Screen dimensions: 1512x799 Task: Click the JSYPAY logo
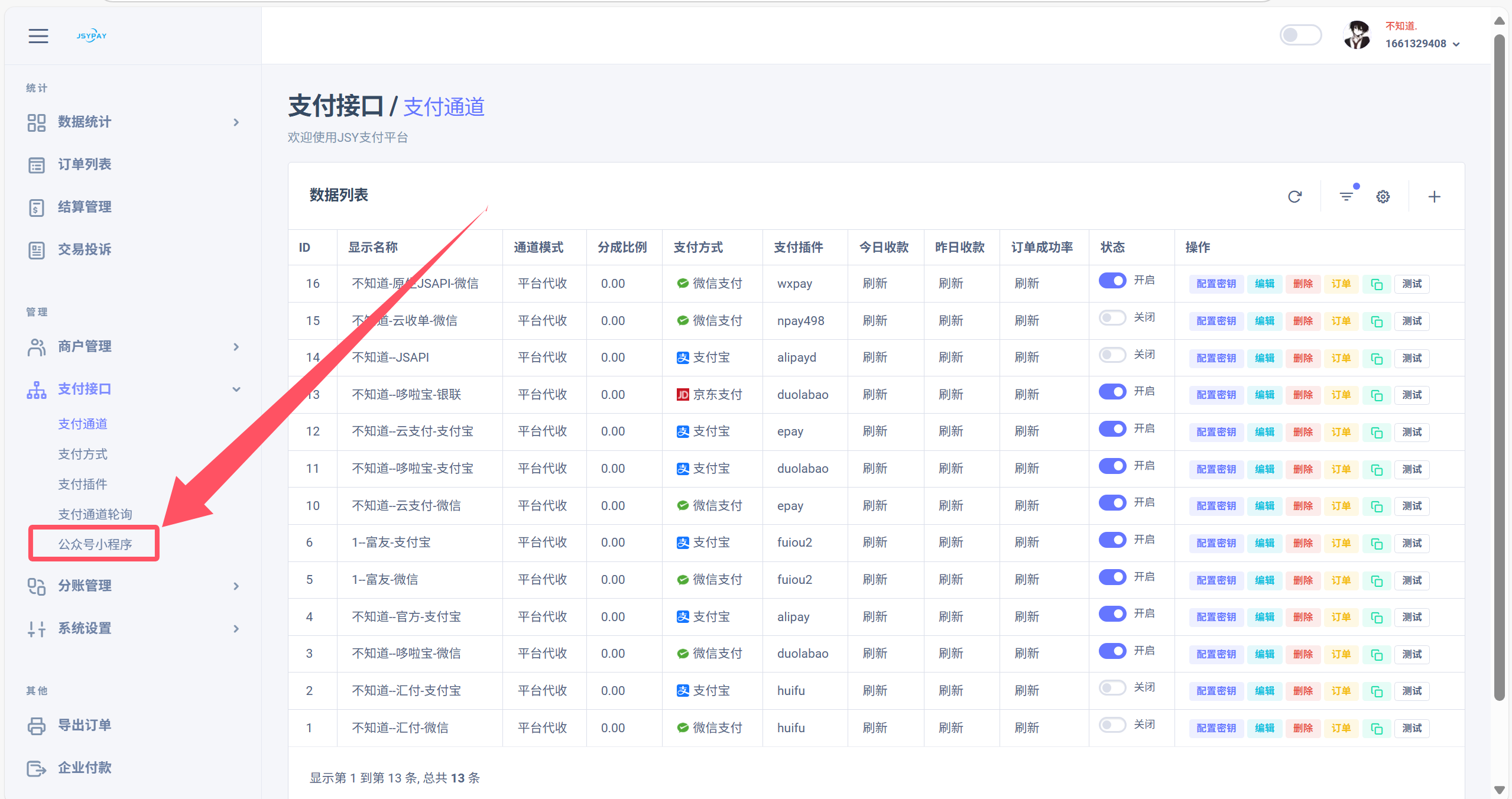click(92, 36)
